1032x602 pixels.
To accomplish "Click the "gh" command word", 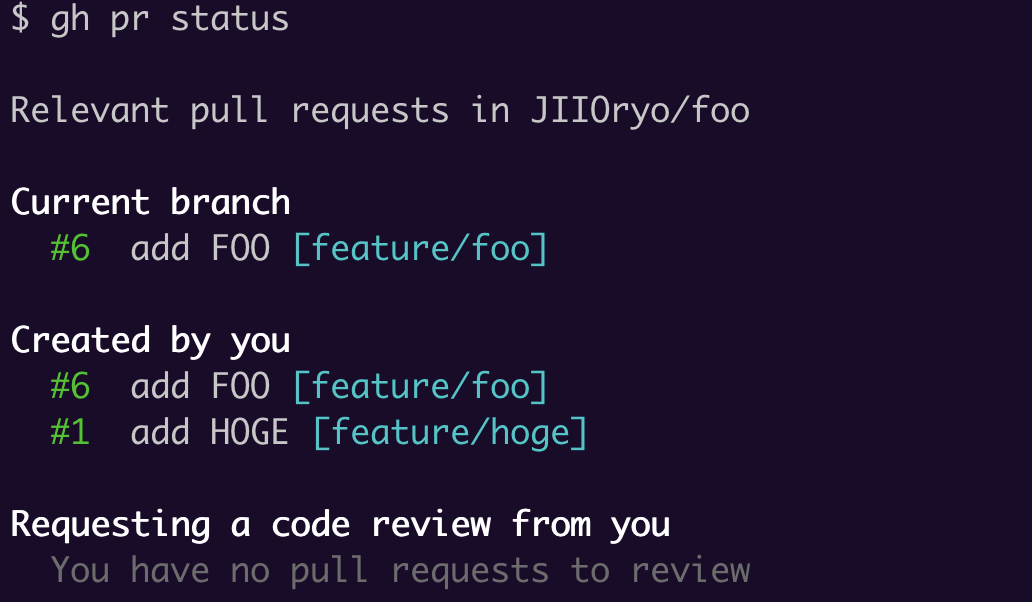I will point(70,18).
